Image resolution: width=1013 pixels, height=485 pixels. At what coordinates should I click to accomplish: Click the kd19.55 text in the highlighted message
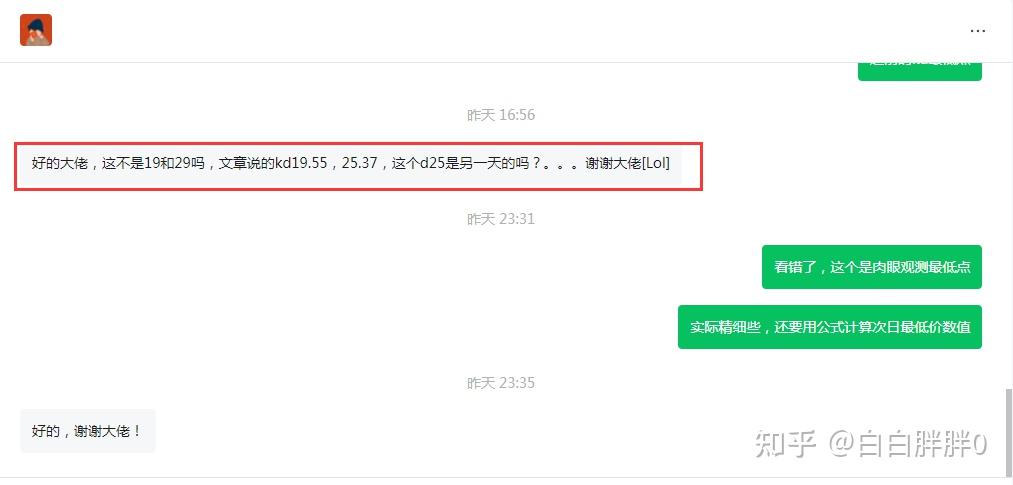pos(302,163)
